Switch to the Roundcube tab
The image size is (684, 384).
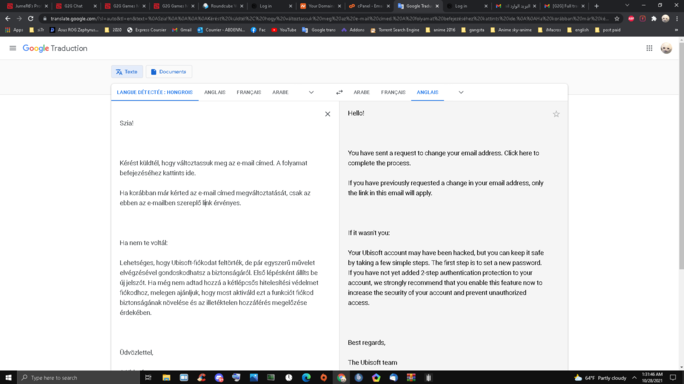[223, 6]
